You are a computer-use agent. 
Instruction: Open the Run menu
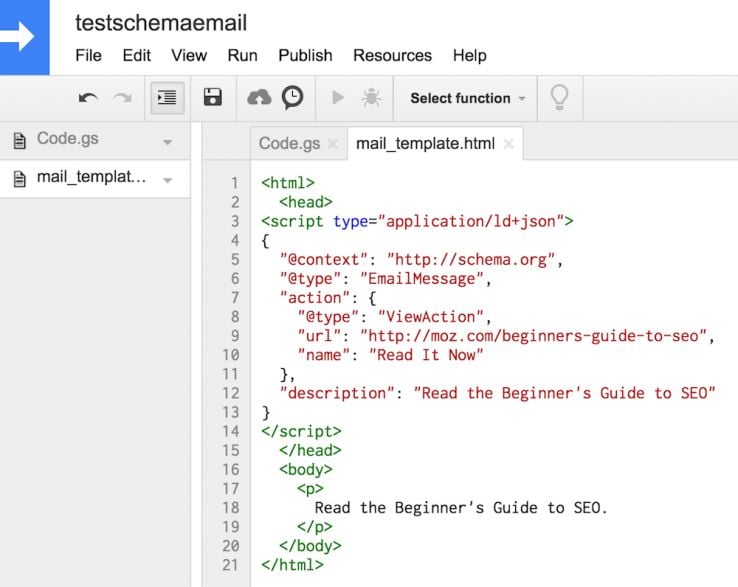242,56
